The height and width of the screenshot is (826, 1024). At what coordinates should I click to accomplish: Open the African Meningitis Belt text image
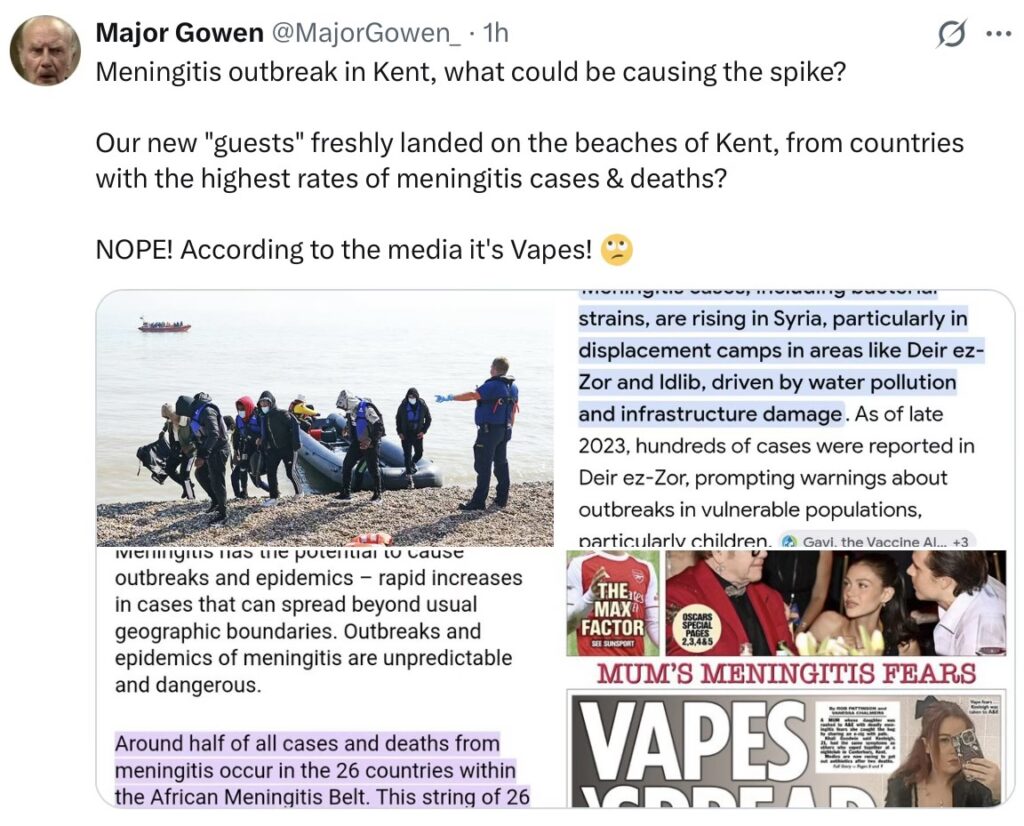pos(325,678)
